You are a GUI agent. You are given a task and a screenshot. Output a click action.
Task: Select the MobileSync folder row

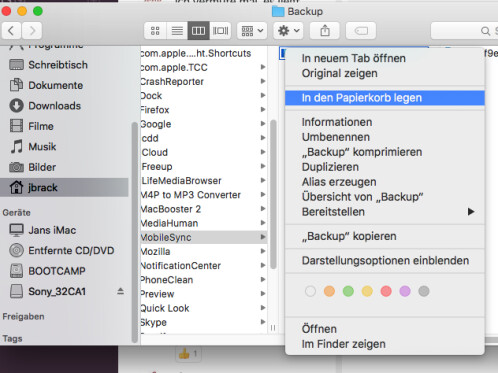pyautogui.click(x=204, y=237)
